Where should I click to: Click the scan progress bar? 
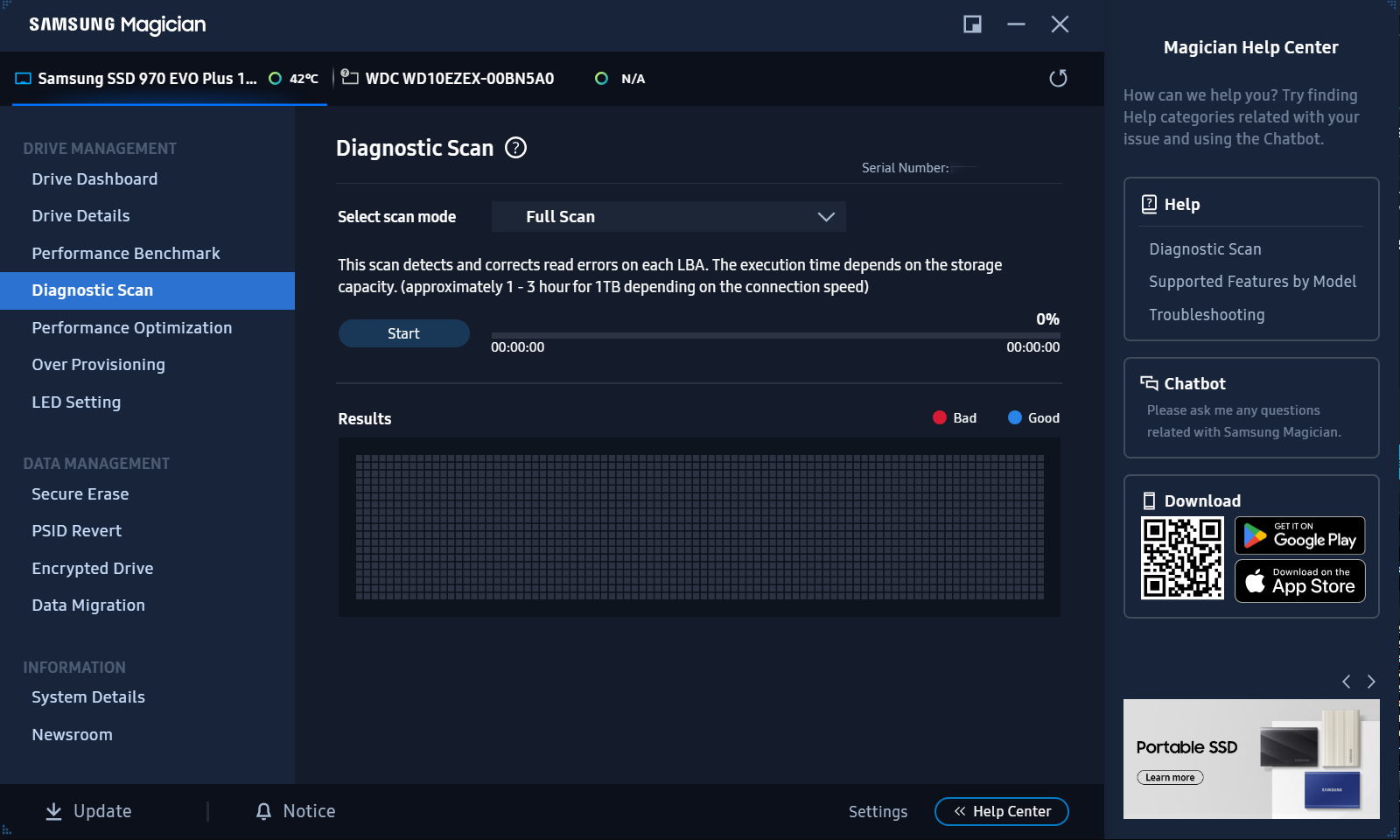pos(776,335)
